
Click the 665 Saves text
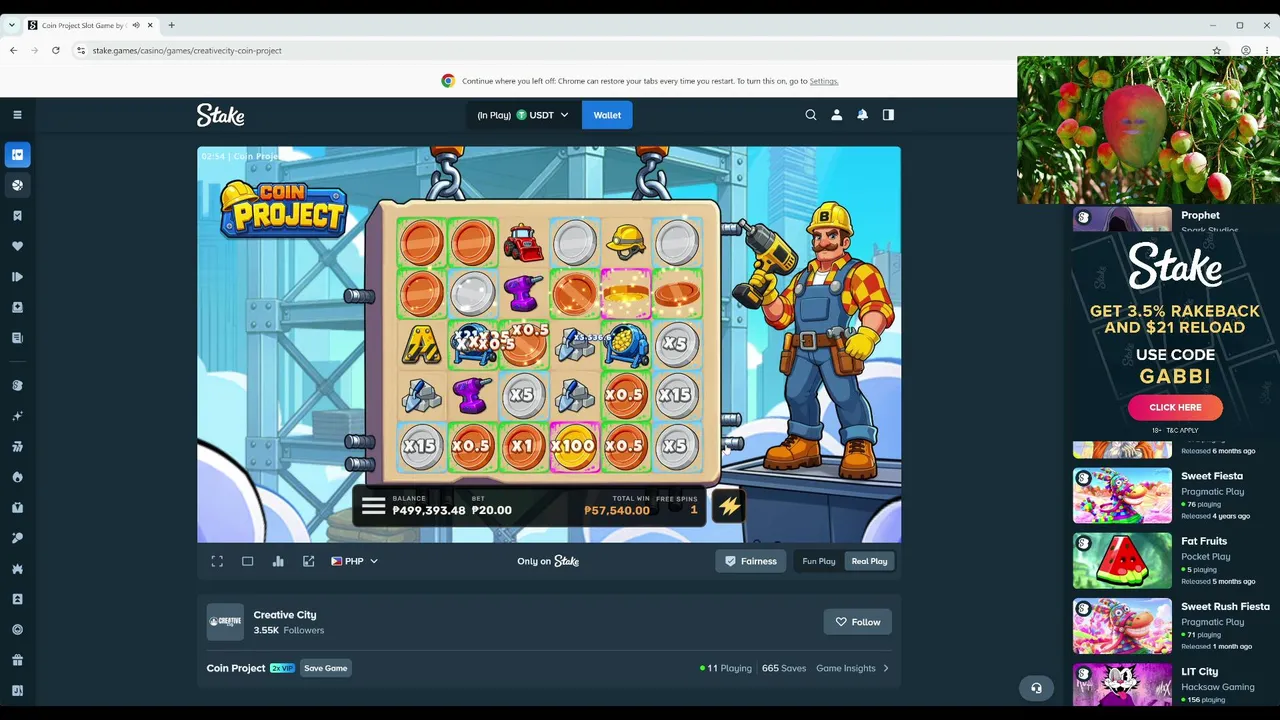[x=784, y=668]
